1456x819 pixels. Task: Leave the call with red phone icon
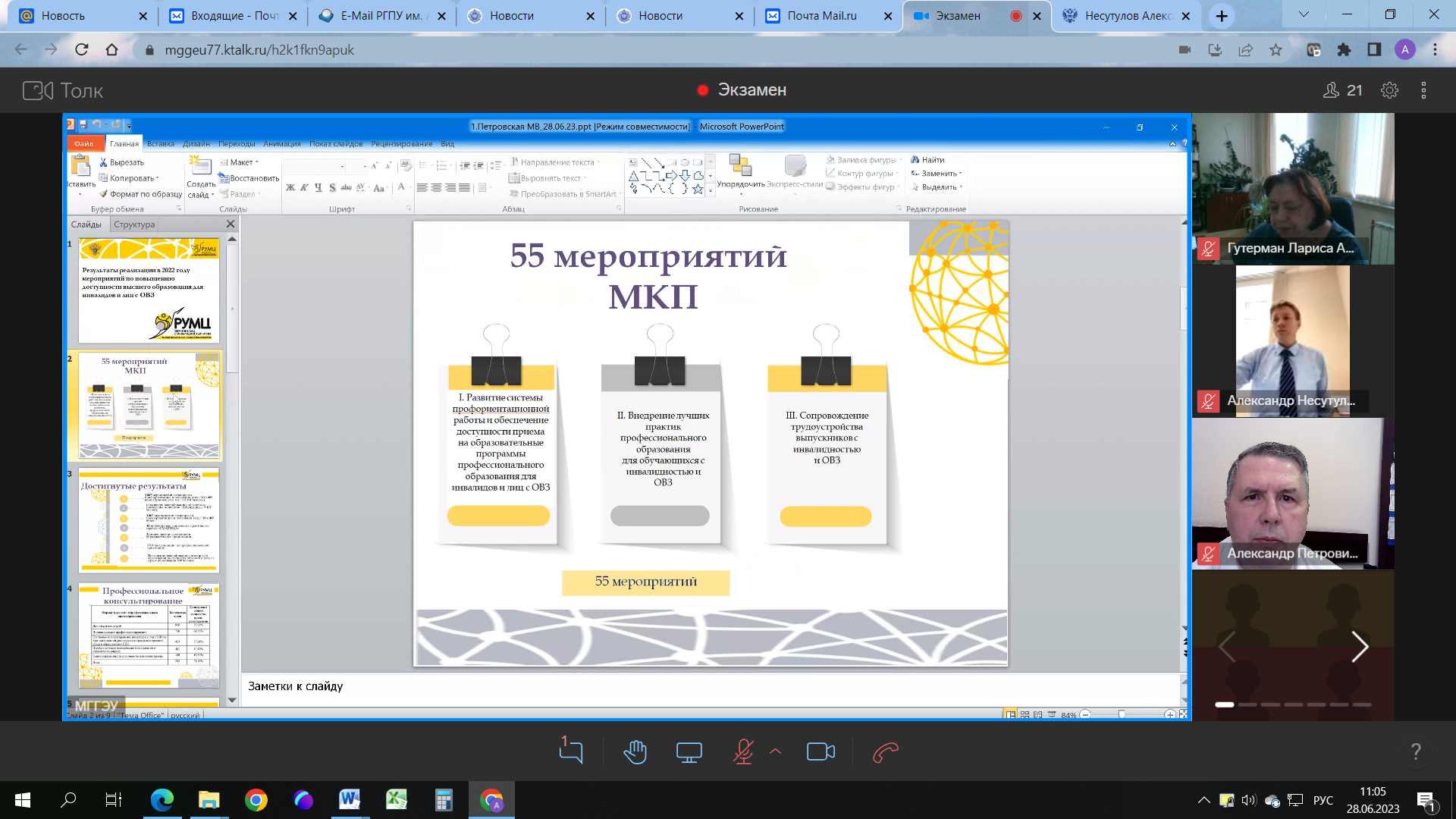(x=885, y=752)
